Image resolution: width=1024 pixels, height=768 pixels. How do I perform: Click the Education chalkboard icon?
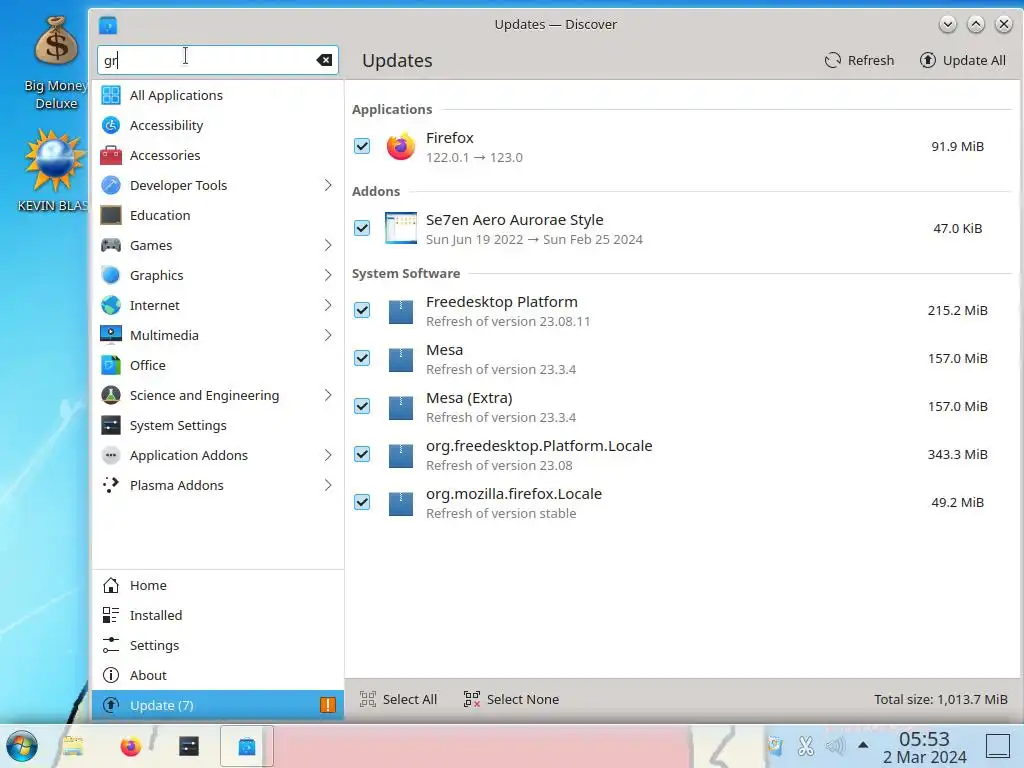click(111, 216)
